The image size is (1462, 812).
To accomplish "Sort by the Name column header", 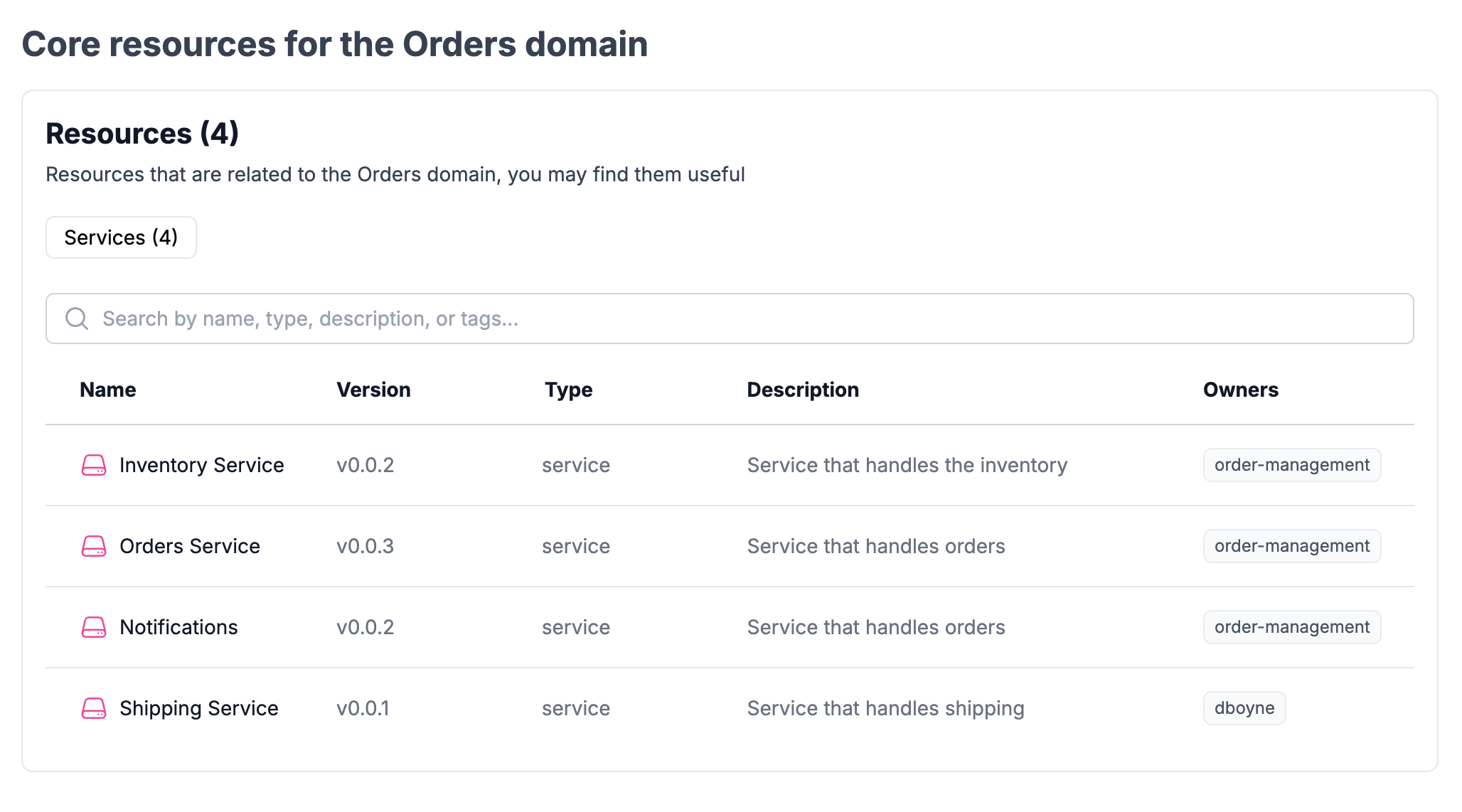I will (x=108, y=390).
